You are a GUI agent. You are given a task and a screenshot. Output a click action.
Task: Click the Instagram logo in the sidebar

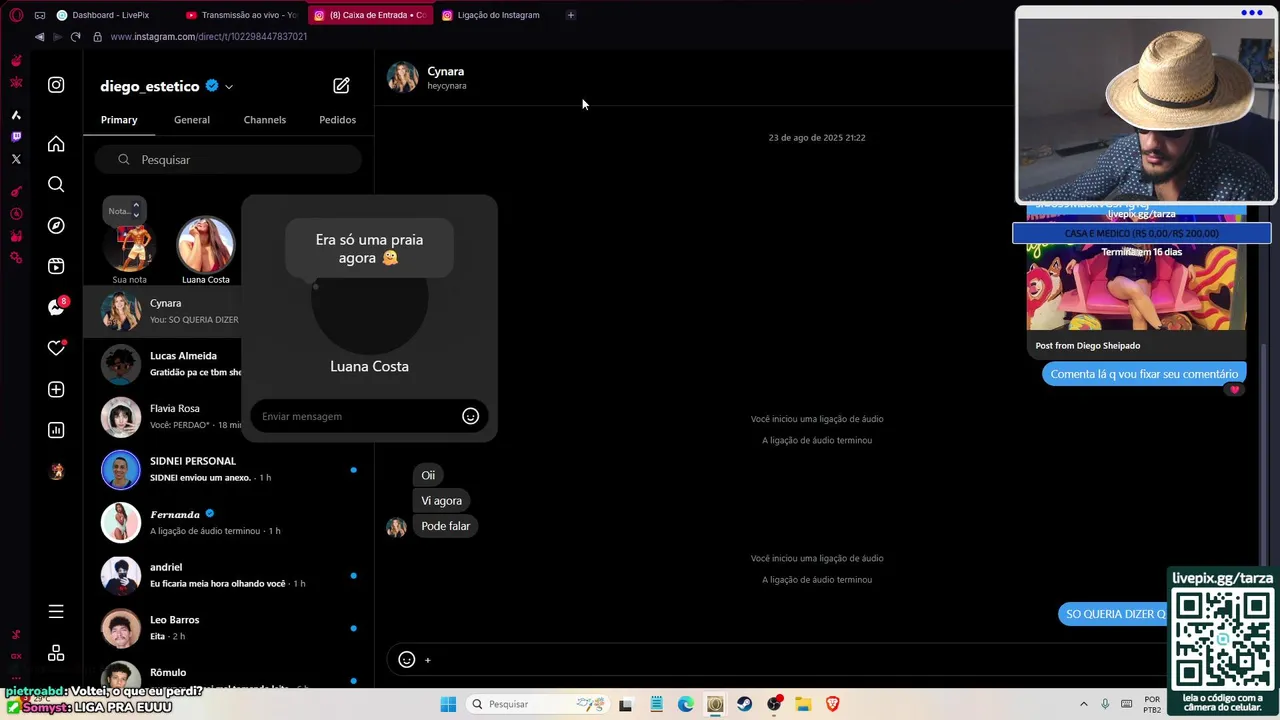(x=56, y=85)
